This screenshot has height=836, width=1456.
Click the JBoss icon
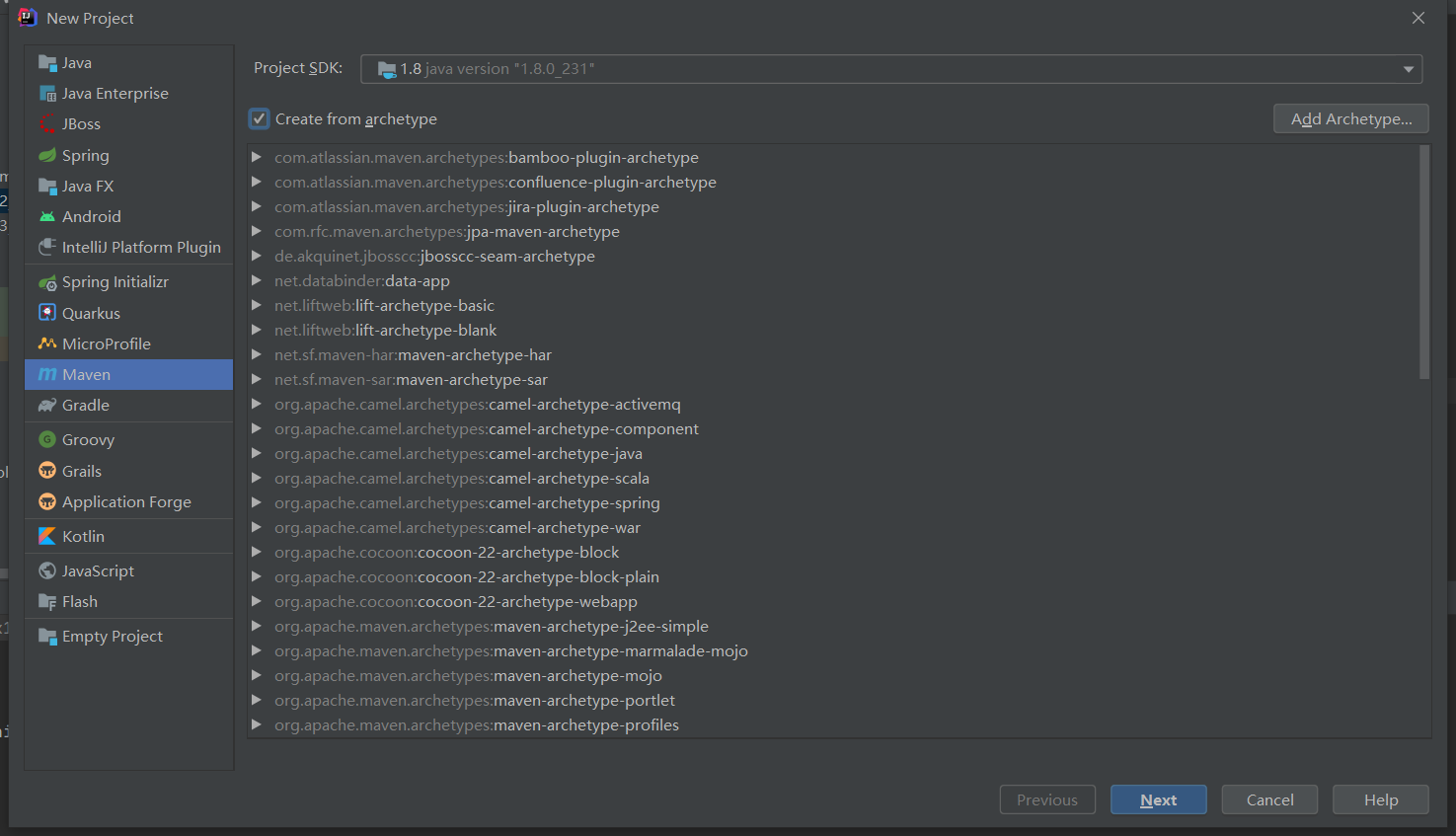coord(47,124)
